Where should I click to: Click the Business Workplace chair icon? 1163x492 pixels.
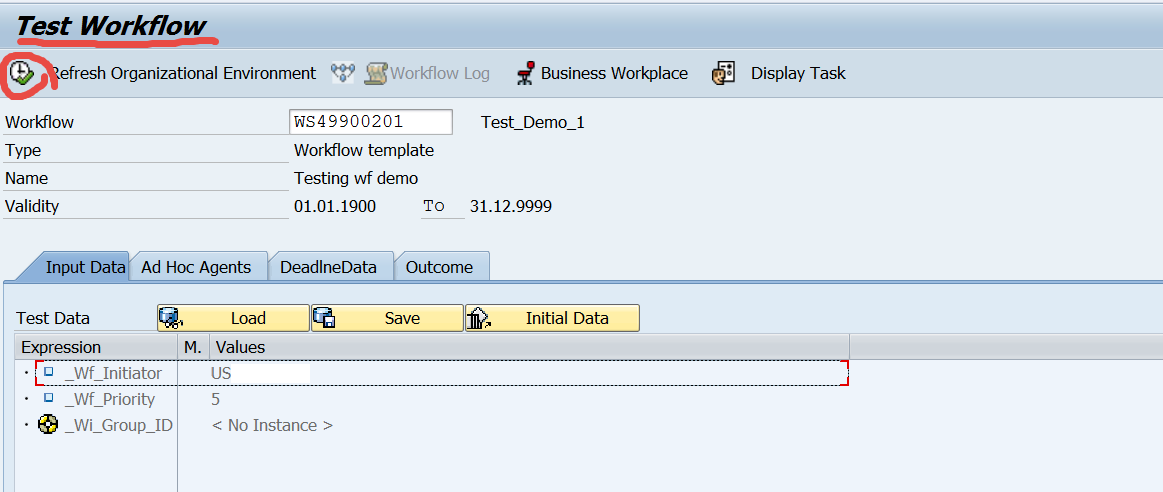(x=526, y=73)
